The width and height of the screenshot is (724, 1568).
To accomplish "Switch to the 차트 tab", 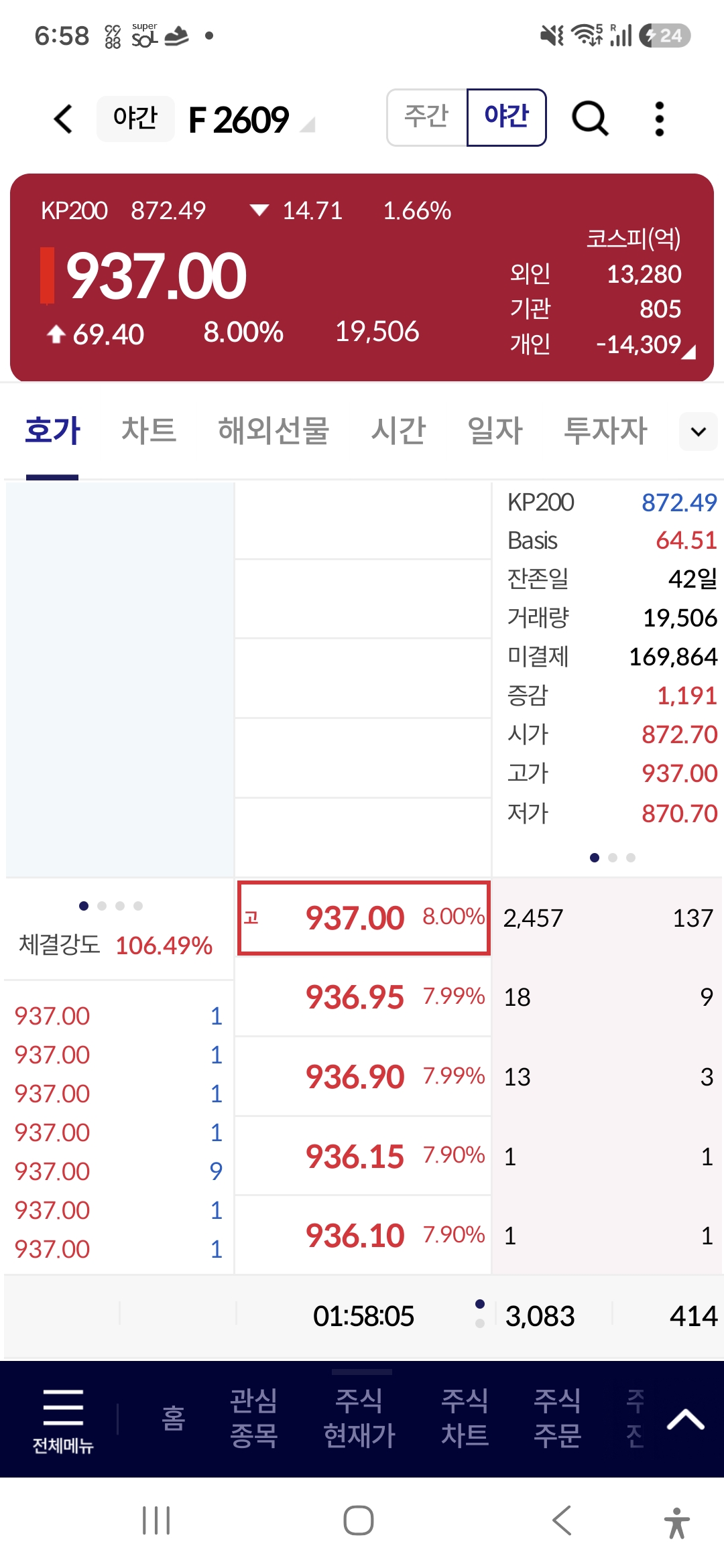I will 148,430.
